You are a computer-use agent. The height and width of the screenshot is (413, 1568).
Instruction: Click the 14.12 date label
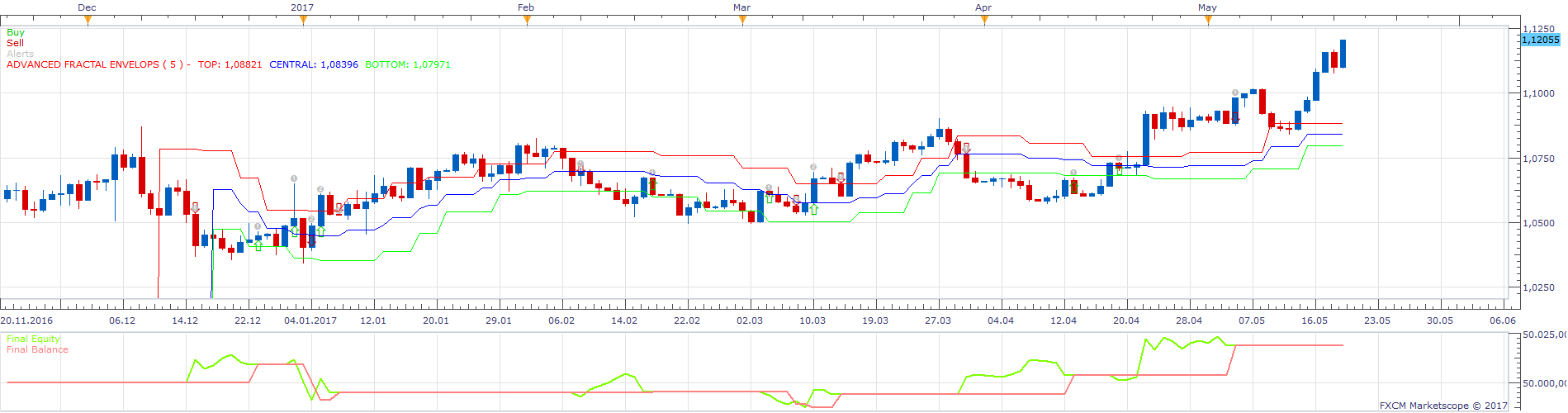(x=185, y=320)
